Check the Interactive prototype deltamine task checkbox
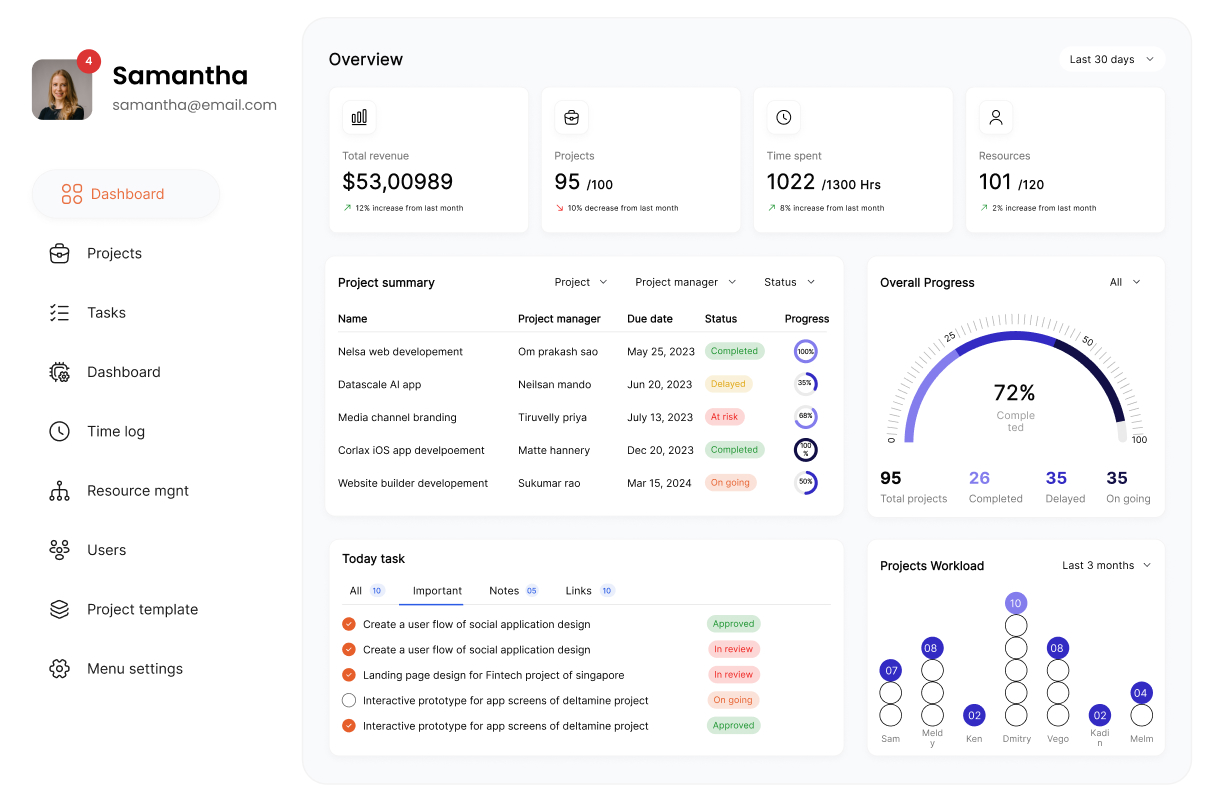The height and width of the screenshot is (808, 1210). pyautogui.click(x=350, y=700)
